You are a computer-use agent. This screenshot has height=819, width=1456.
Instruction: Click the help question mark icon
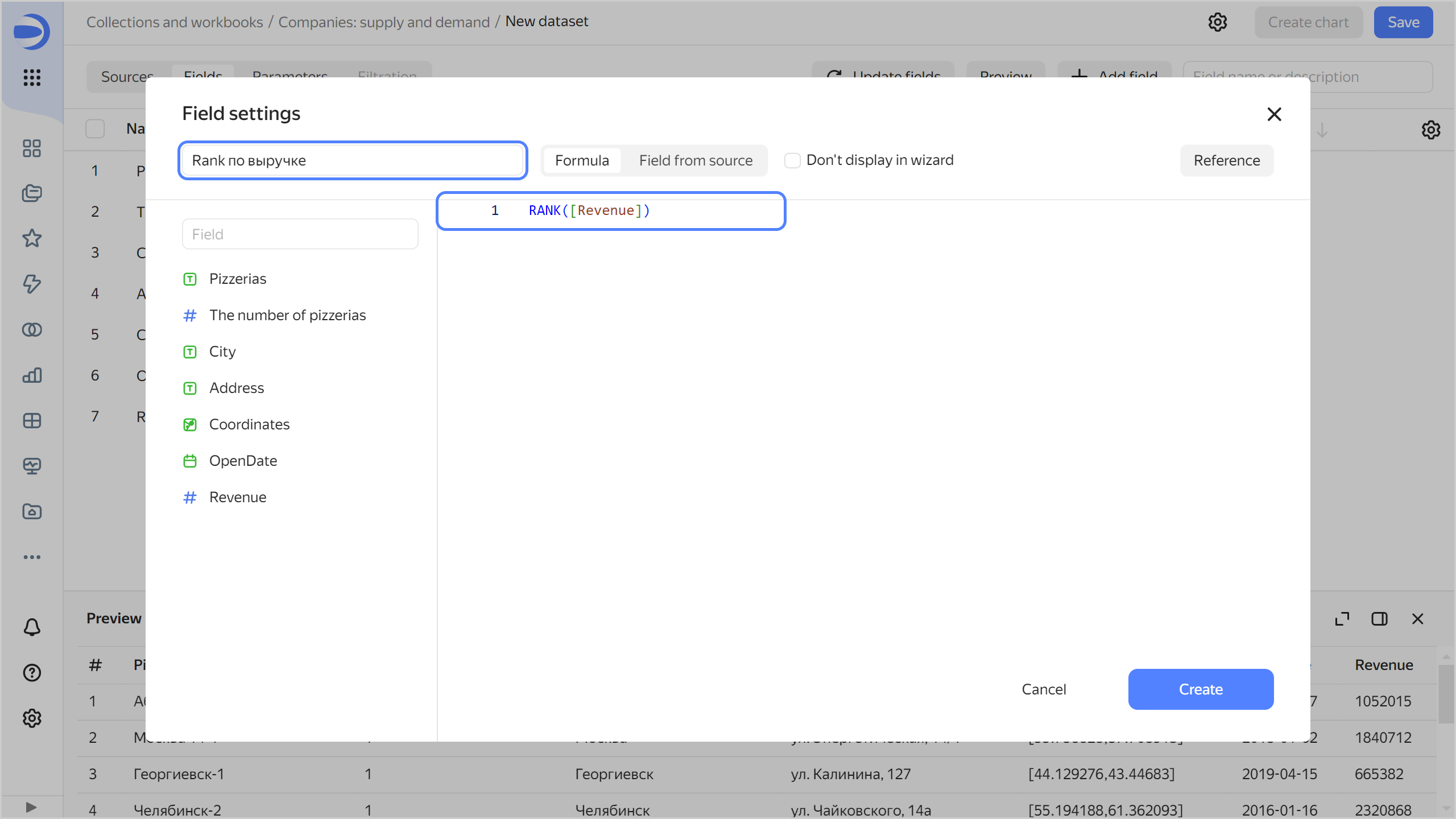point(32,673)
